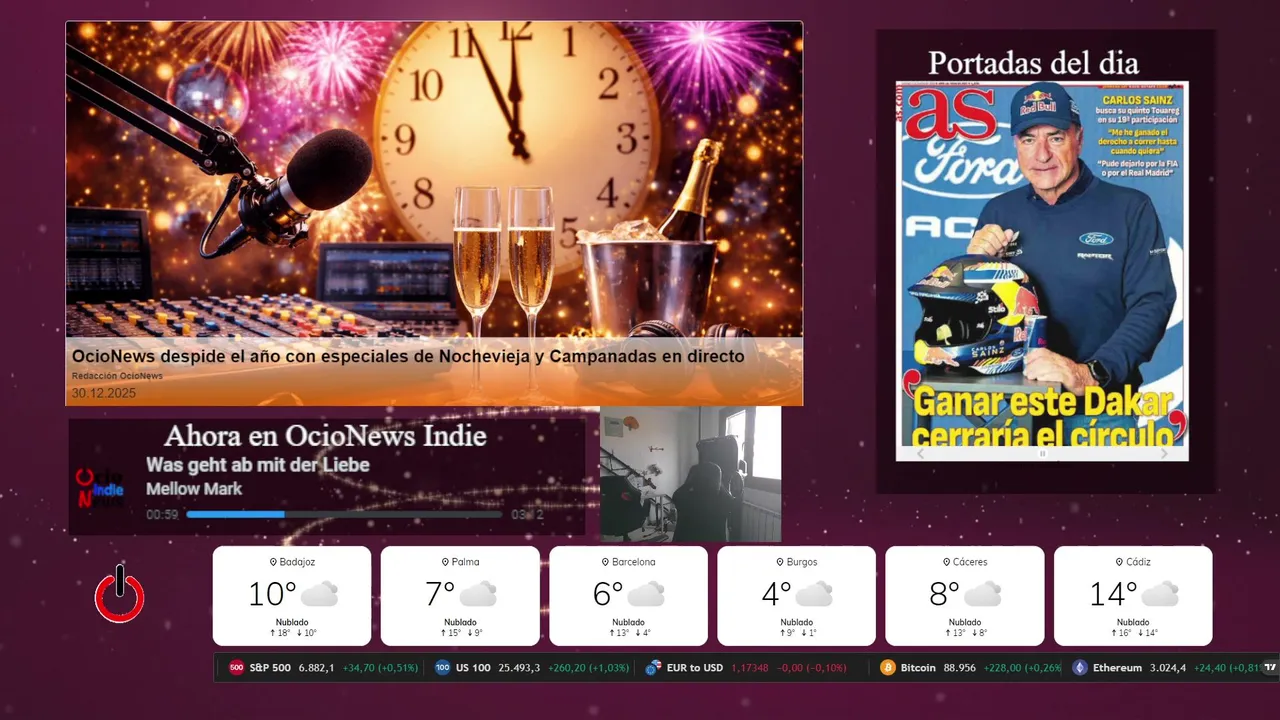Click the webcam video feed thumbnail
1280x720 pixels.
click(x=690, y=474)
